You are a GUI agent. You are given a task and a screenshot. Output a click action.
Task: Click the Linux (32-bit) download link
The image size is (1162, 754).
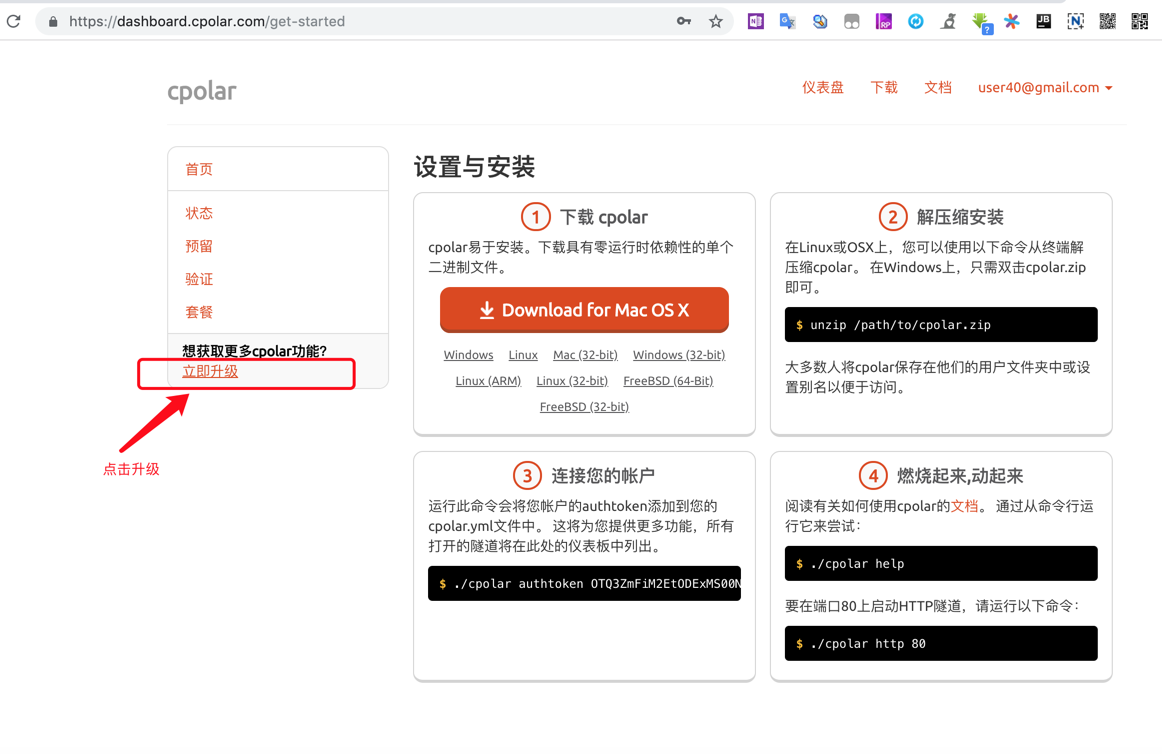point(572,381)
